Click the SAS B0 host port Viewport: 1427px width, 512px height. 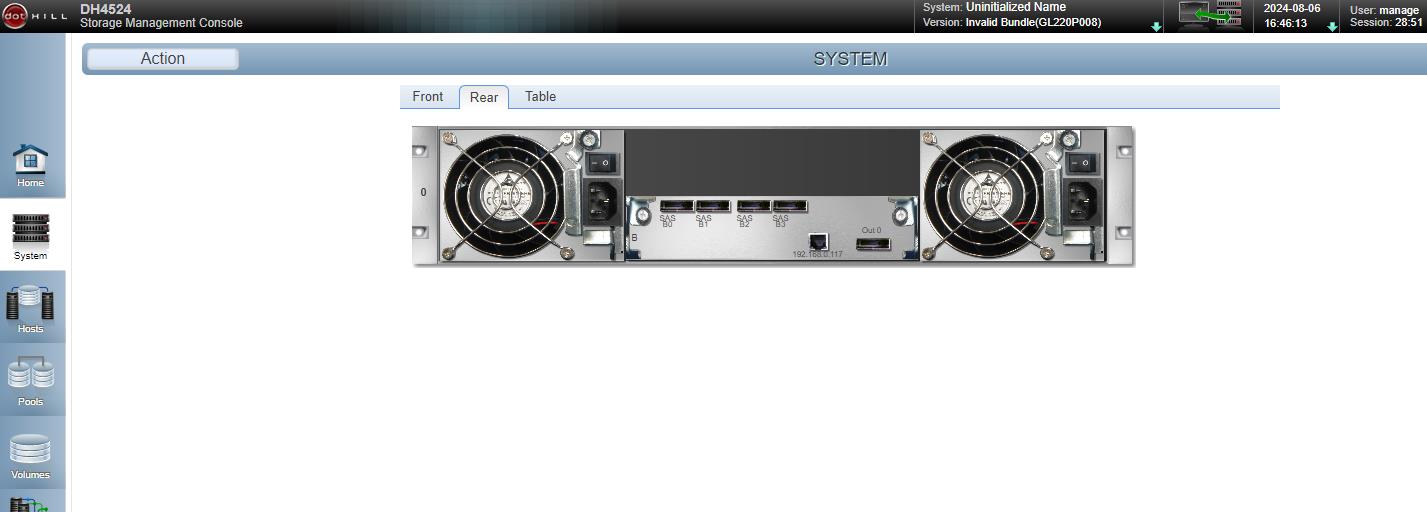pos(676,206)
